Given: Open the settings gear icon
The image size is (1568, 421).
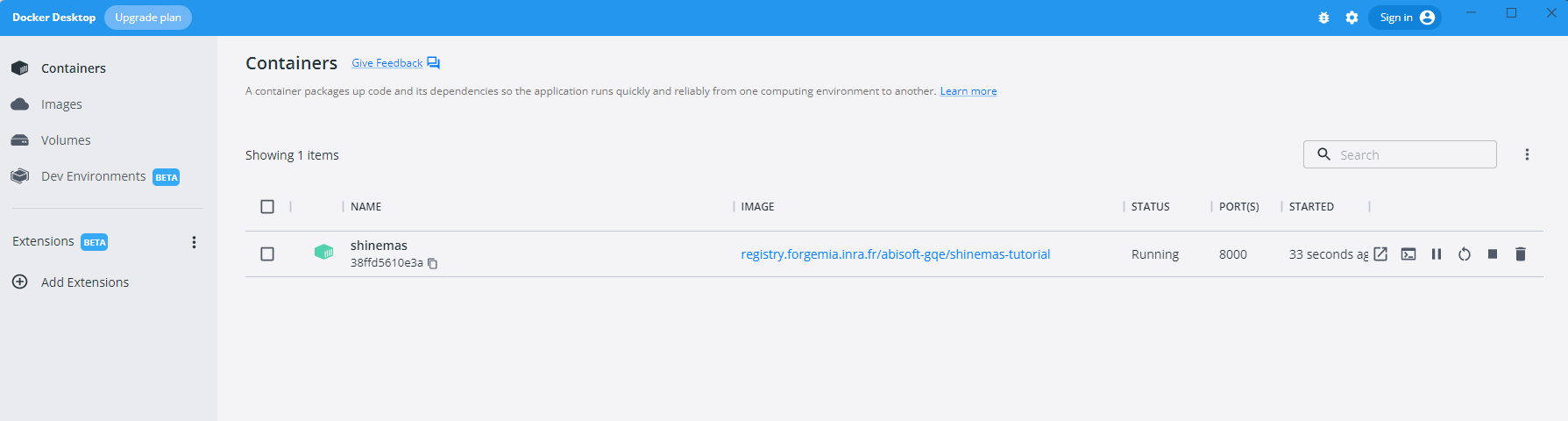Looking at the screenshot, I should click(x=1352, y=18).
